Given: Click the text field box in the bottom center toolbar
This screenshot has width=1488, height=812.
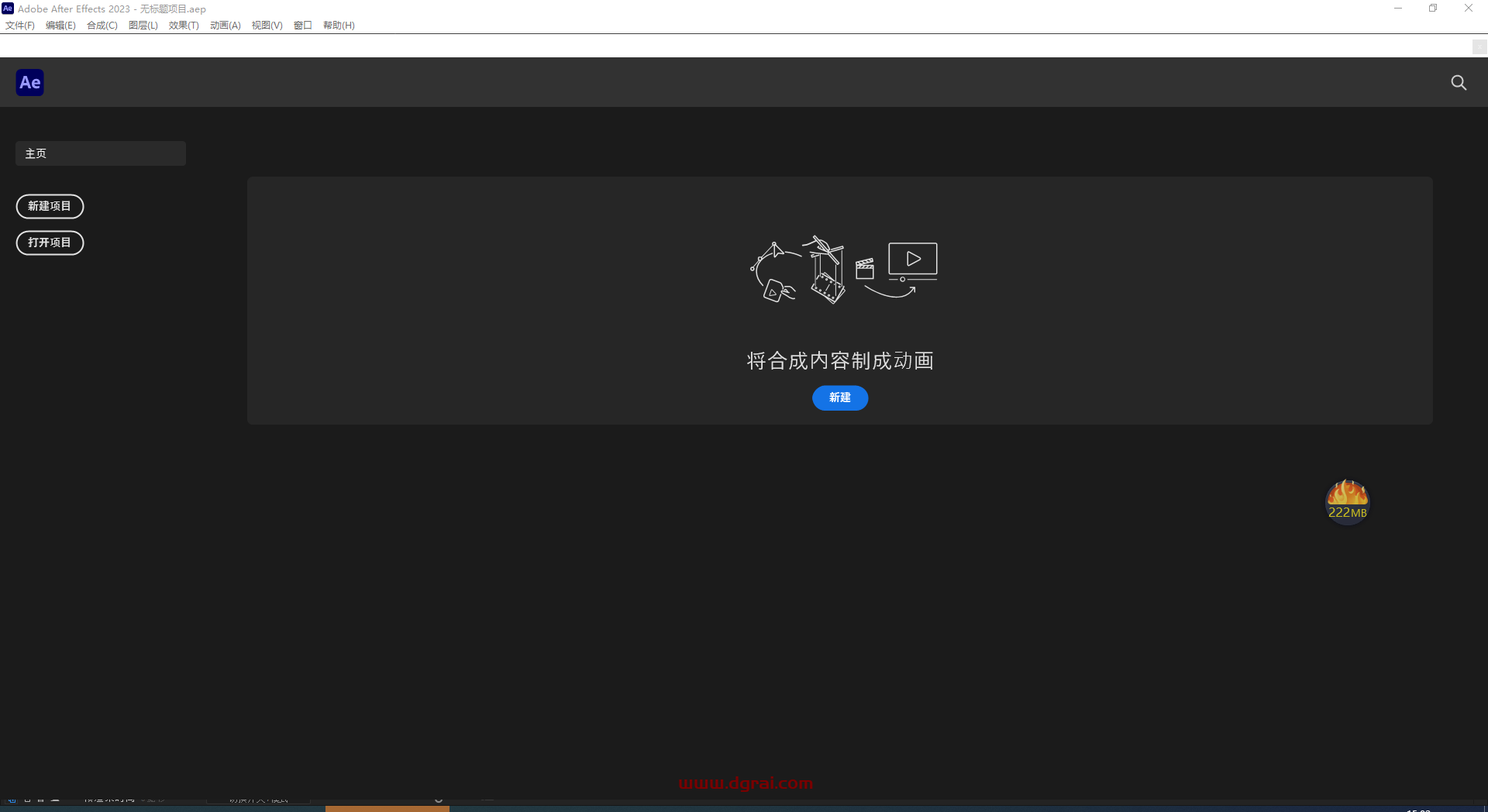Looking at the screenshot, I should pyautogui.click(x=258, y=801).
